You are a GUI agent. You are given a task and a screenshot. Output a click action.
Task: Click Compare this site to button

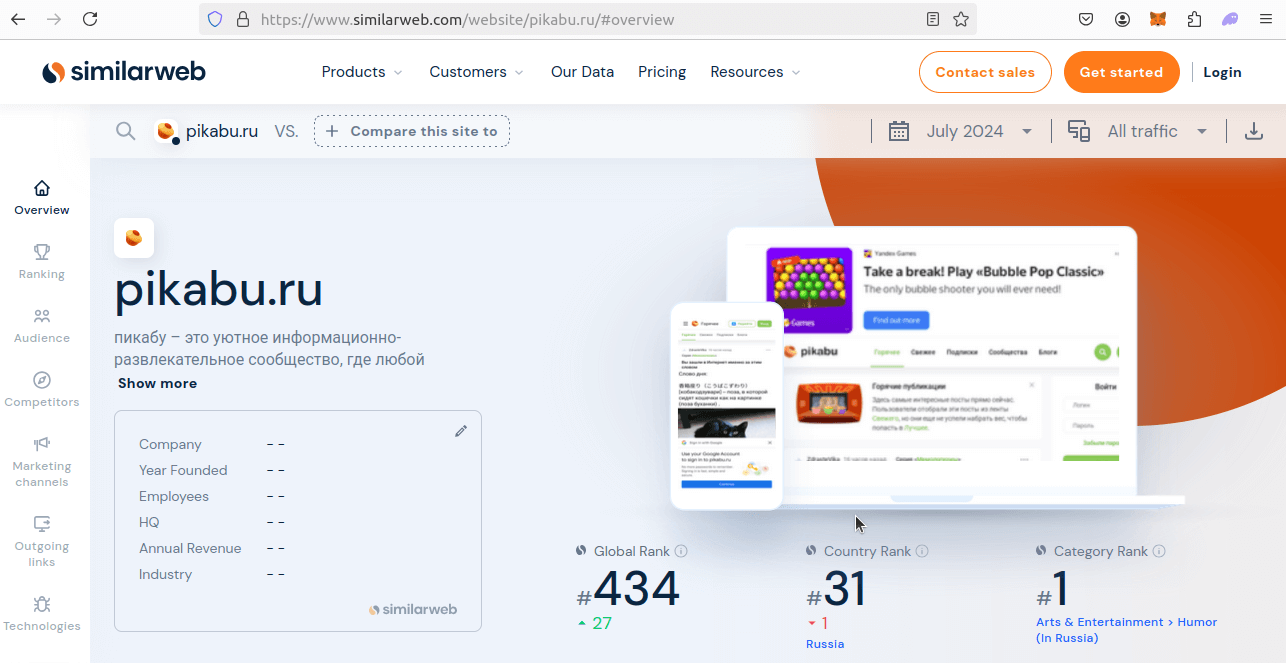[x=412, y=131]
